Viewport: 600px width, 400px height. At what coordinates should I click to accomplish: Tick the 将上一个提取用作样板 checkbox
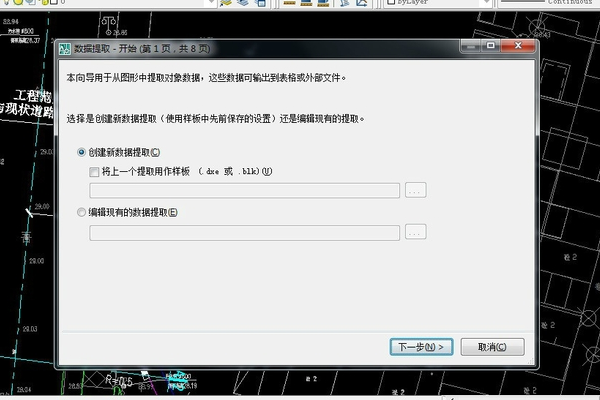tap(94, 172)
